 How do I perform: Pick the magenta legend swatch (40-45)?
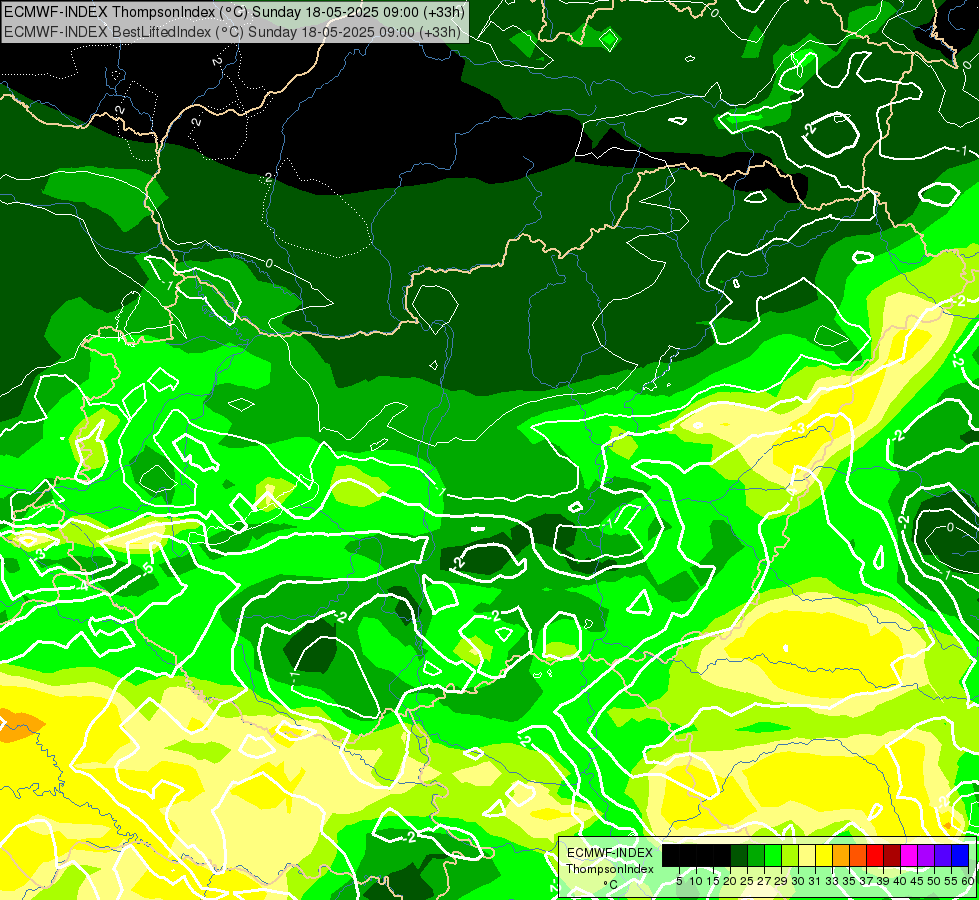(909, 856)
